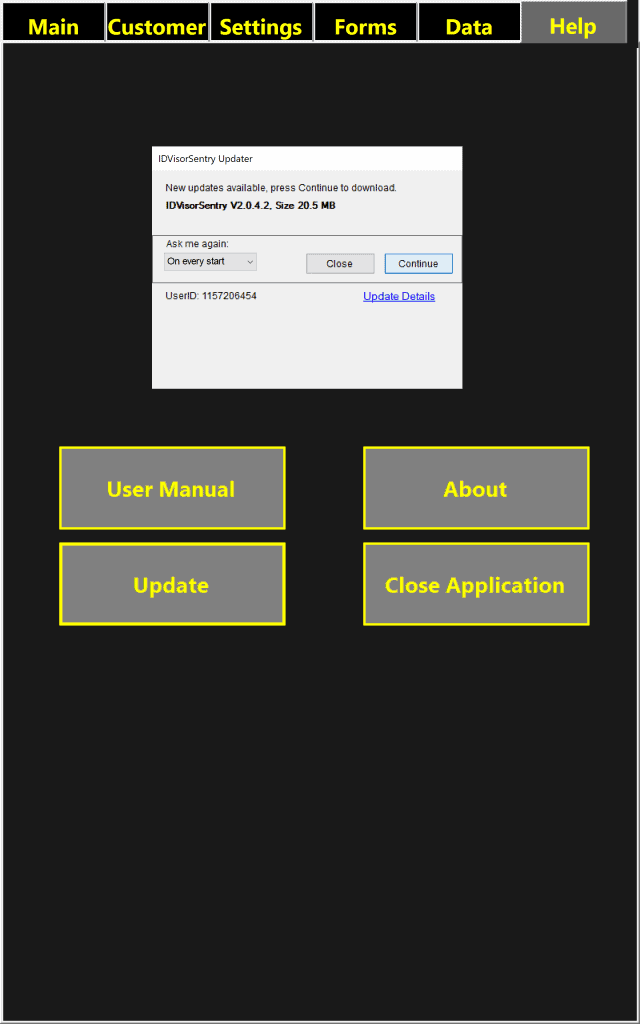This screenshot has width=640, height=1024.
Task: Click Close Application button
Action: [x=476, y=584]
